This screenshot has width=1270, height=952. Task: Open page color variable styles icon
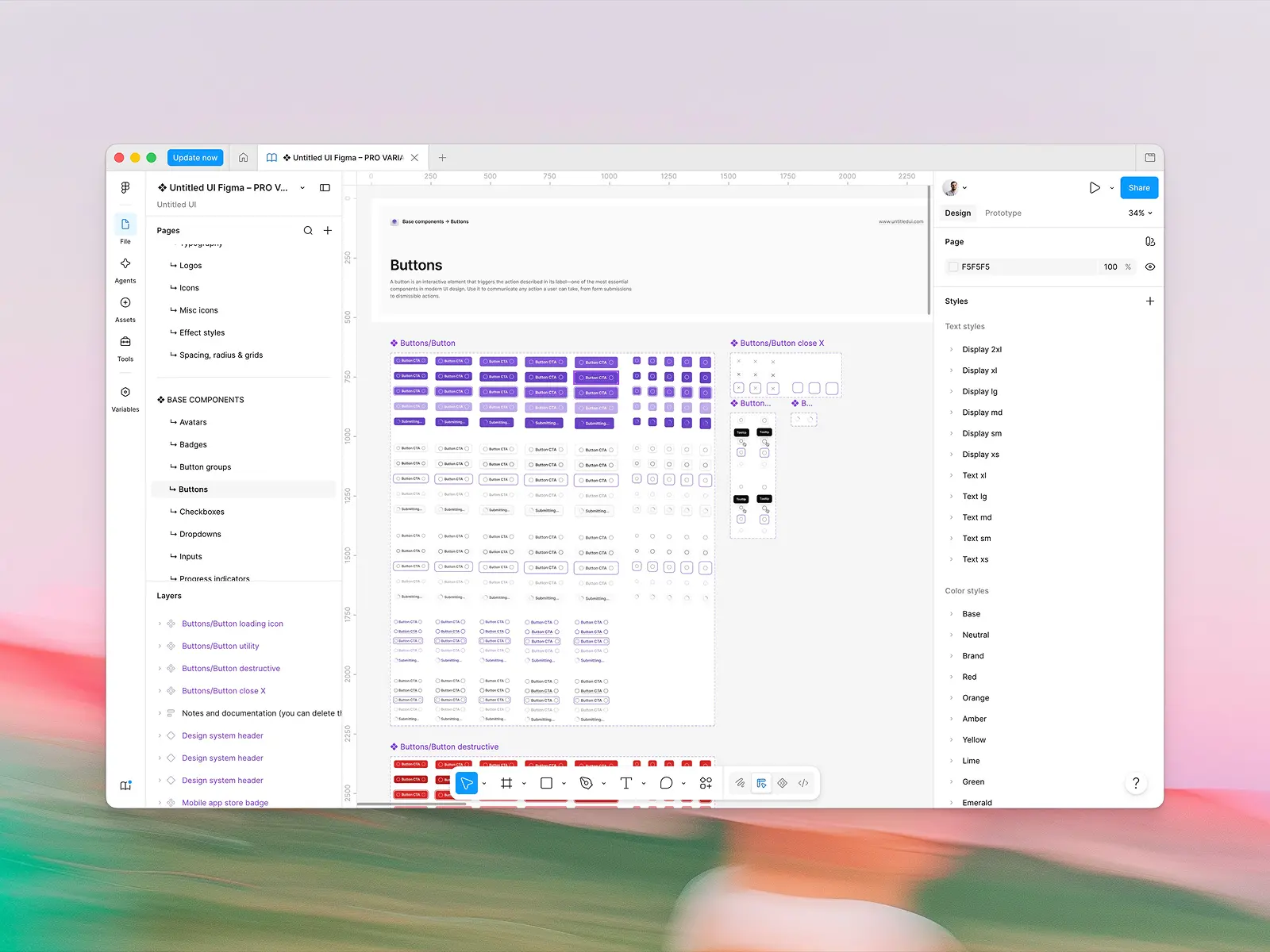[x=1150, y=242]
